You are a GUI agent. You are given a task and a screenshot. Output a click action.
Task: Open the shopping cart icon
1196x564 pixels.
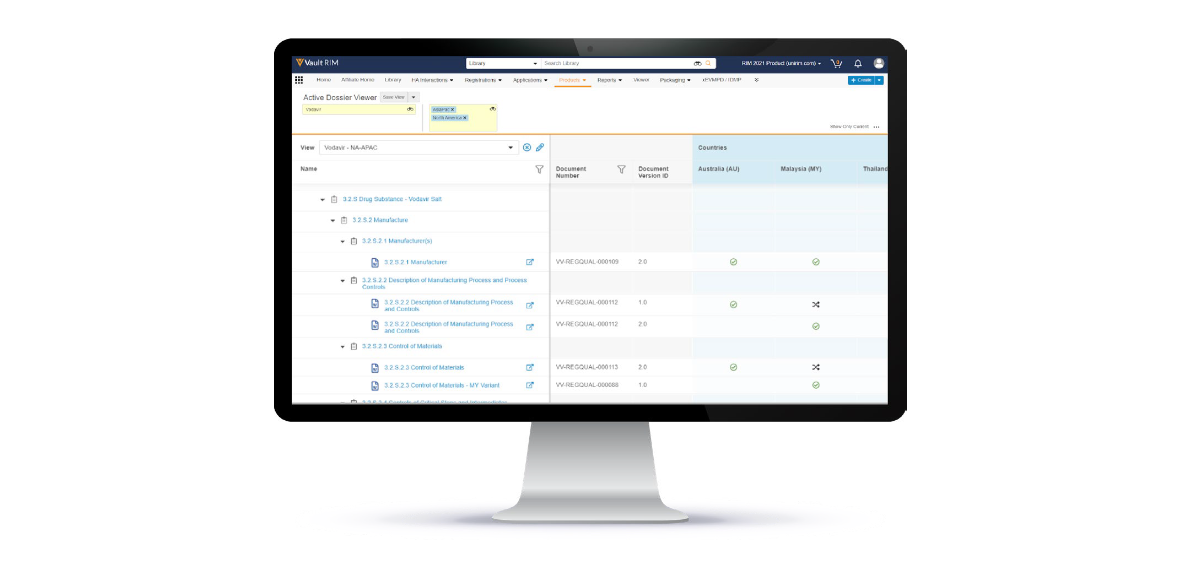click(x=837, y=63)
